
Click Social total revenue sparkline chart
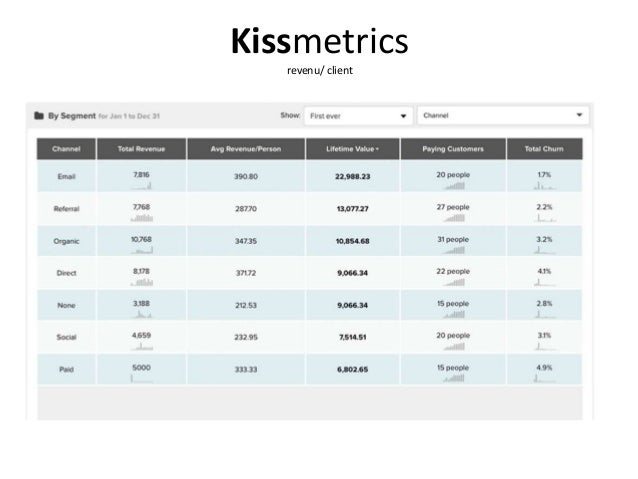(x=141, y=347)
